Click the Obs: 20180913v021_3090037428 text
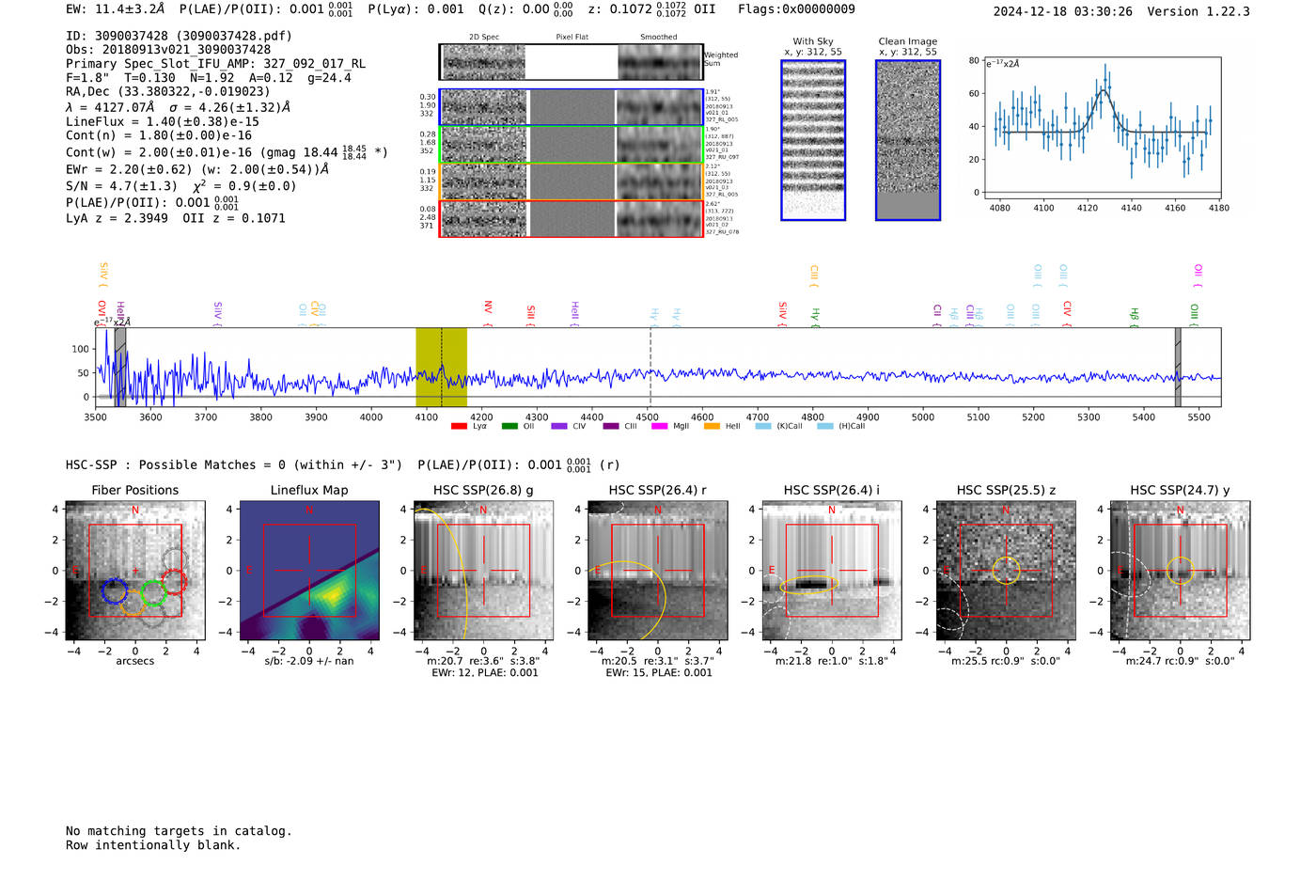 pyautogui.click(x=168, y=50)
